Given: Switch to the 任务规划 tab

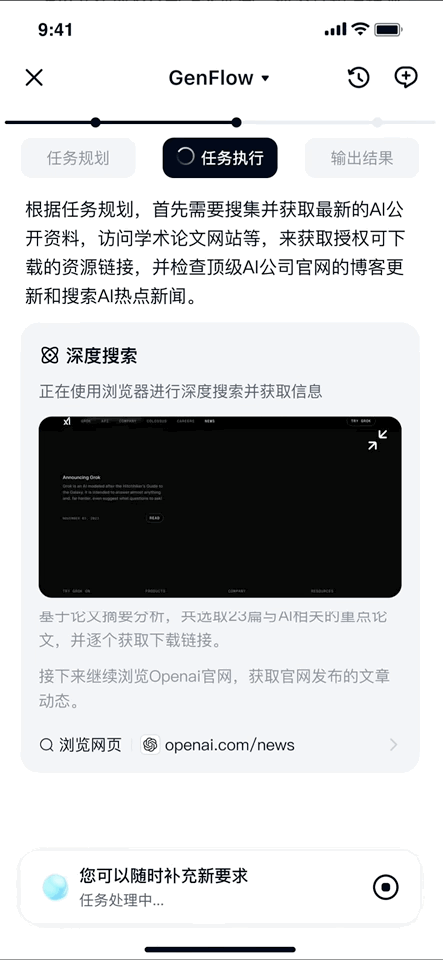Looking at the screenshot, I should click(x=78, y=158).
